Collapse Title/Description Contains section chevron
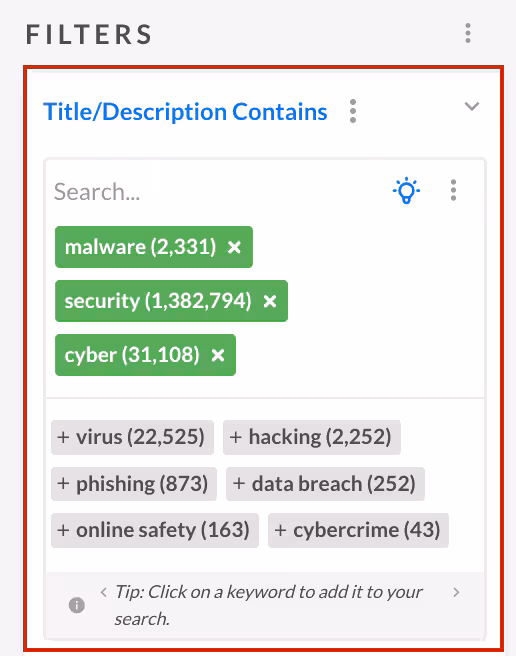 472,106
